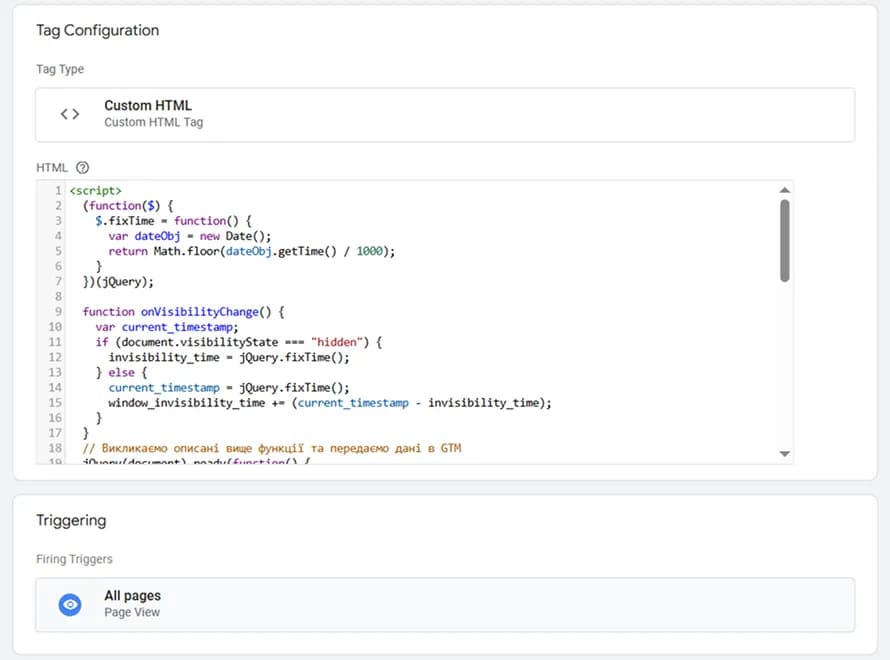
Task: Click the Firing Triggers label
Action: 74,559
